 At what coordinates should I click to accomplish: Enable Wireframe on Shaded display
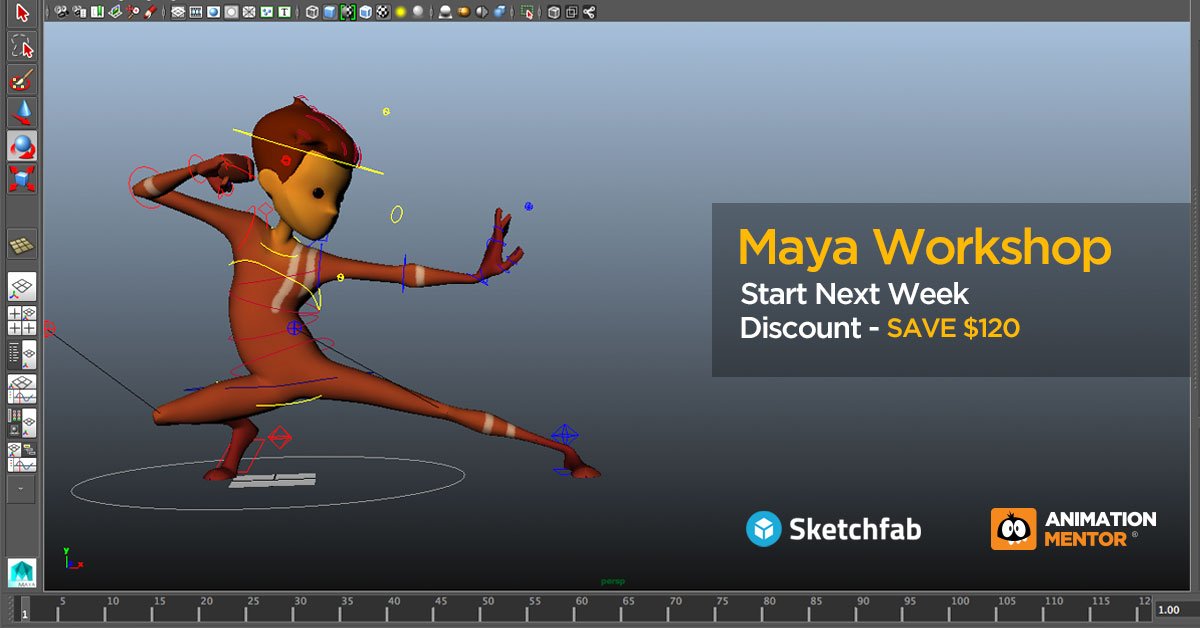[x=366, y=12]
